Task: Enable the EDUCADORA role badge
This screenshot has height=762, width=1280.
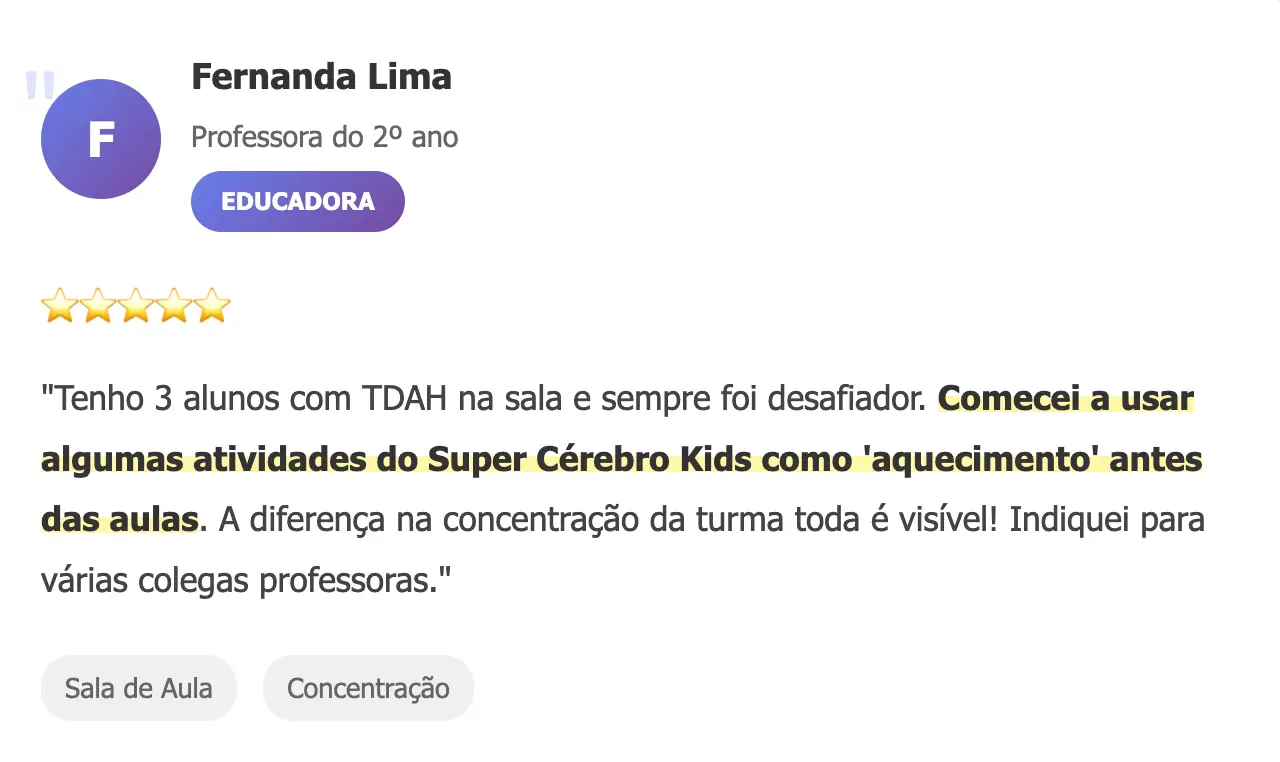Action: click(297, 201)
